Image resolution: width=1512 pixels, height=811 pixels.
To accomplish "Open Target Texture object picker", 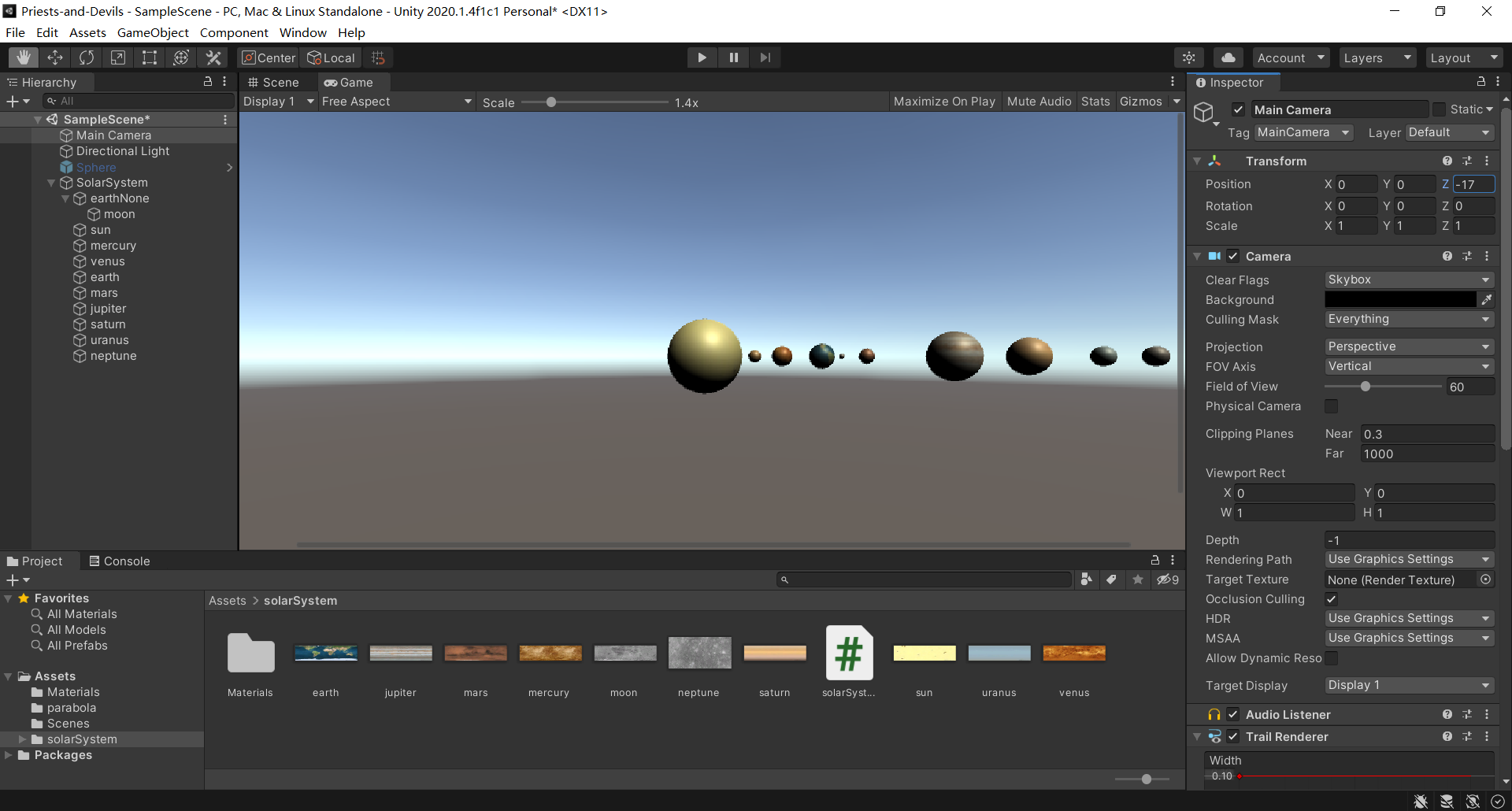I will tap(1485, 580).
